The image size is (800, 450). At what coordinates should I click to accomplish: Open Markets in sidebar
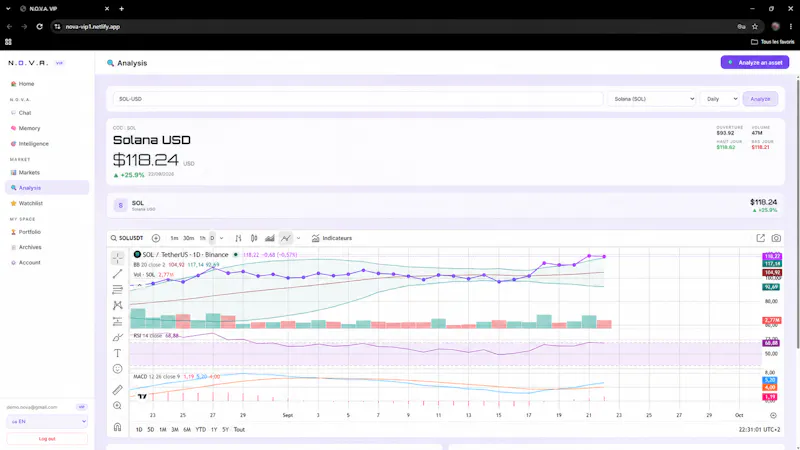[47, 172]
